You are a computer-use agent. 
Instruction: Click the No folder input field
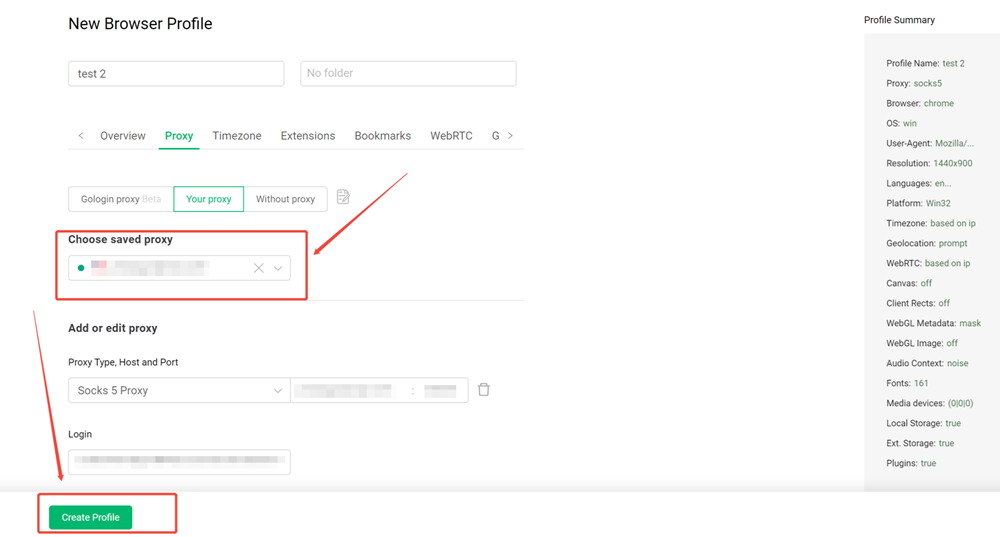click(408, 73)
